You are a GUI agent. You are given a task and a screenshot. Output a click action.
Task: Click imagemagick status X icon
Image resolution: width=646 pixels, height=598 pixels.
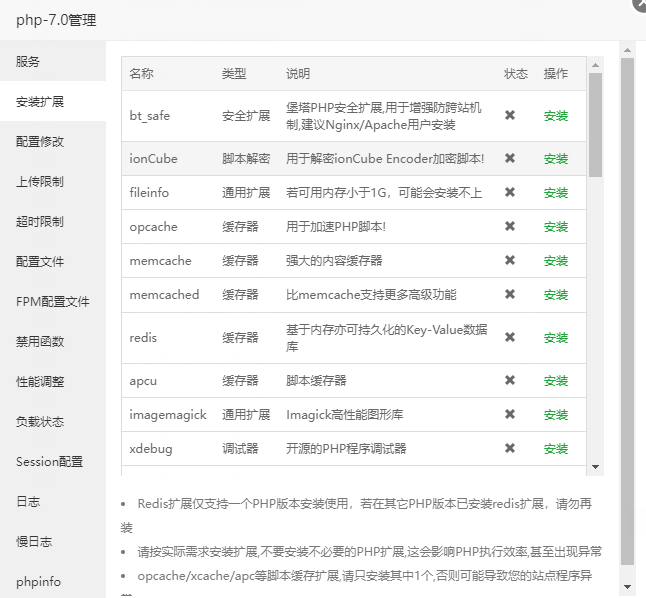pyautogui.click(x=510, y=414)
